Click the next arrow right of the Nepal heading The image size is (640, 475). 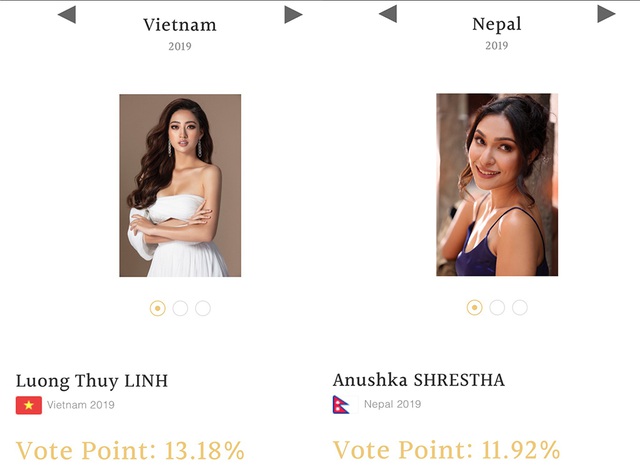606,14
